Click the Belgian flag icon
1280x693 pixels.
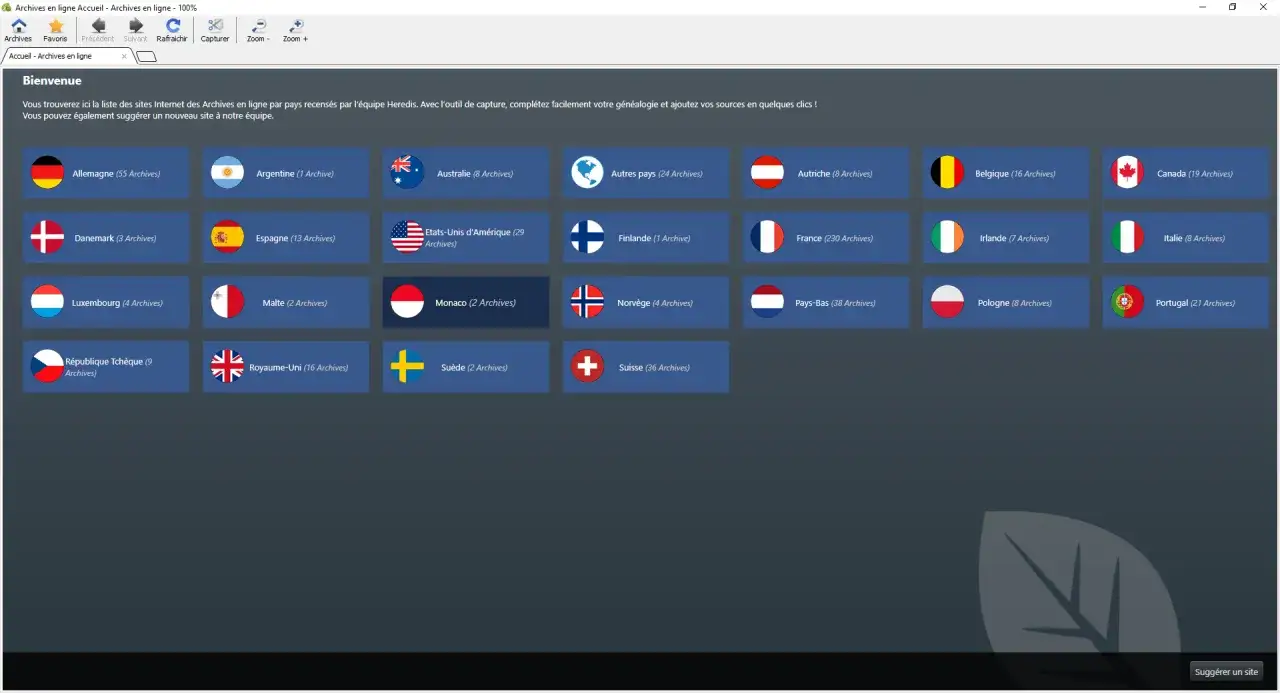coord(947,173)
